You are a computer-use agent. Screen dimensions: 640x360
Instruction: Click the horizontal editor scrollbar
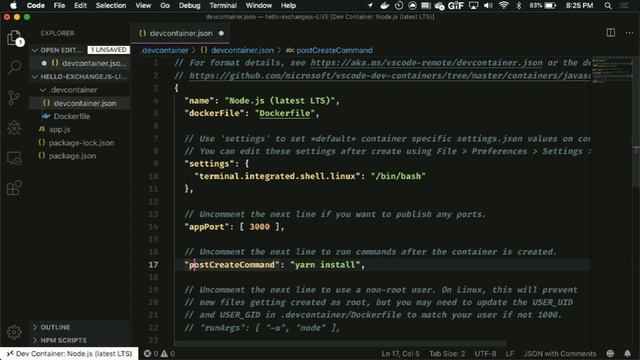point(341,344)
